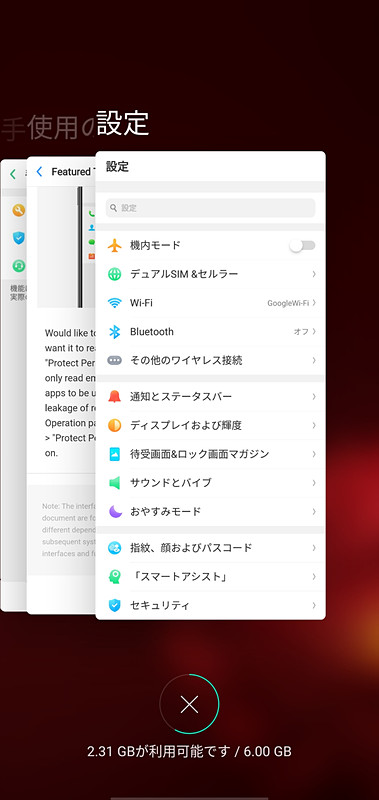Tap the Smart Assist icon
Viewport: 379px width, 800px height.
[x=115, y=577]
